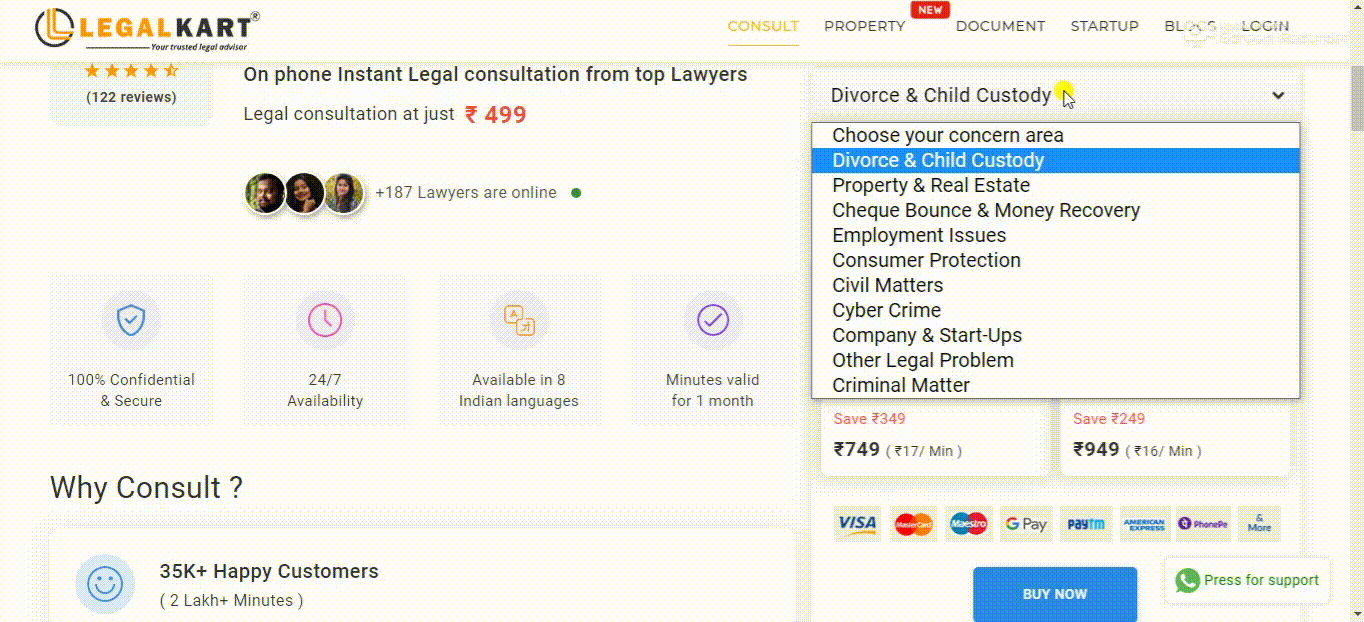The image size is (1364, 622).
Task: Choose Cyber Crime from the list
Action: coord(886,310)
